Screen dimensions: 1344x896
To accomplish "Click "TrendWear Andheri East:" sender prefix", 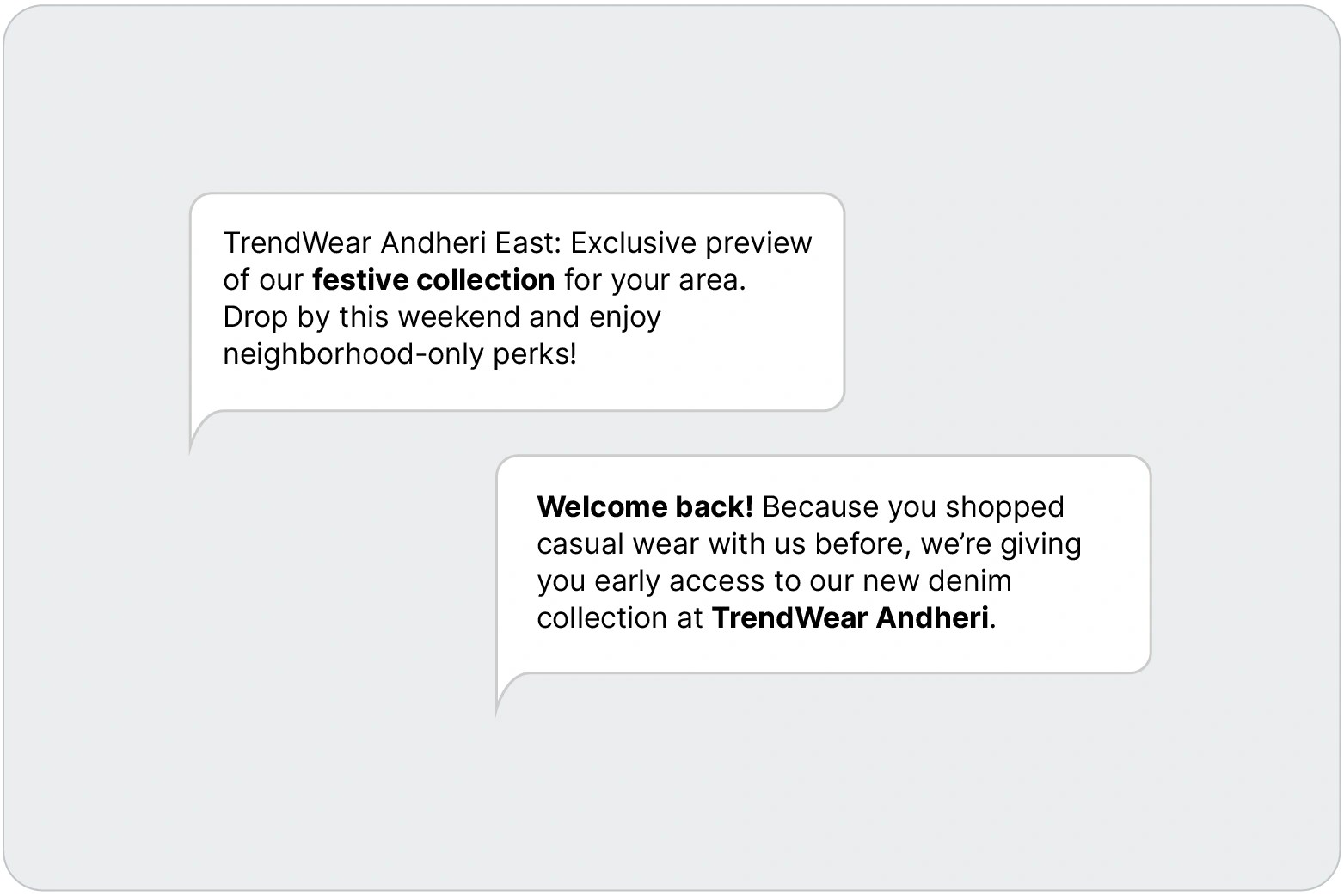I will click(392, 243).
